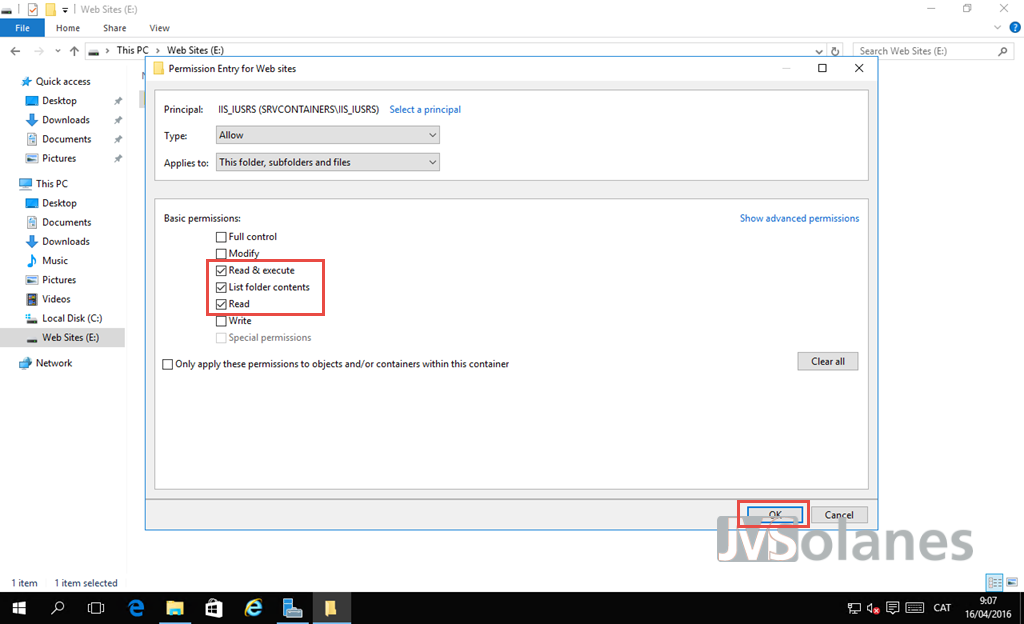
Task: Open the File menu tab
Action: (22, 28)
